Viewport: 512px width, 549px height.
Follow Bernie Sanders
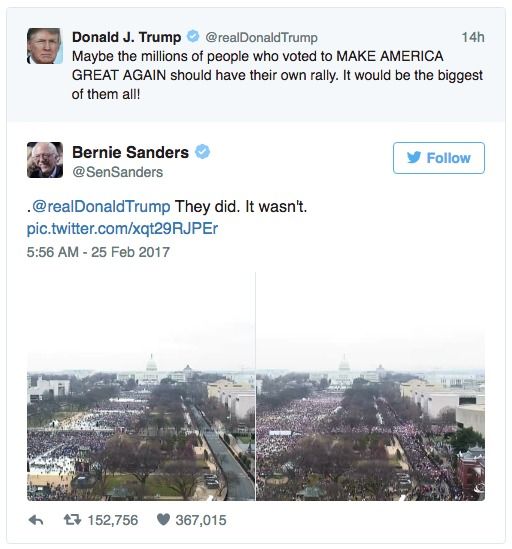[439, 158]
